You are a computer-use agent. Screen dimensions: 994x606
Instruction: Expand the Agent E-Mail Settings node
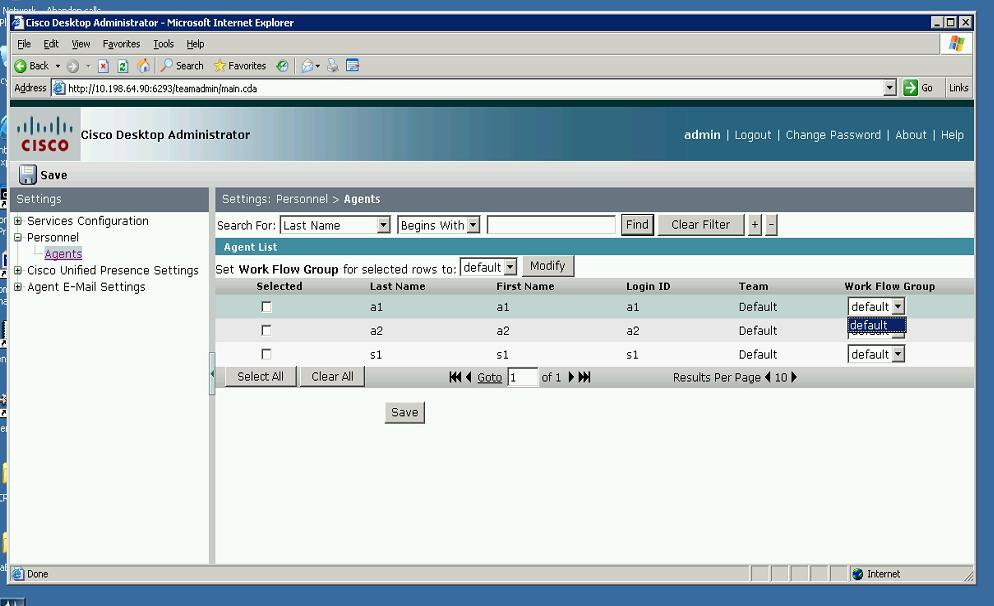point(18,287)
